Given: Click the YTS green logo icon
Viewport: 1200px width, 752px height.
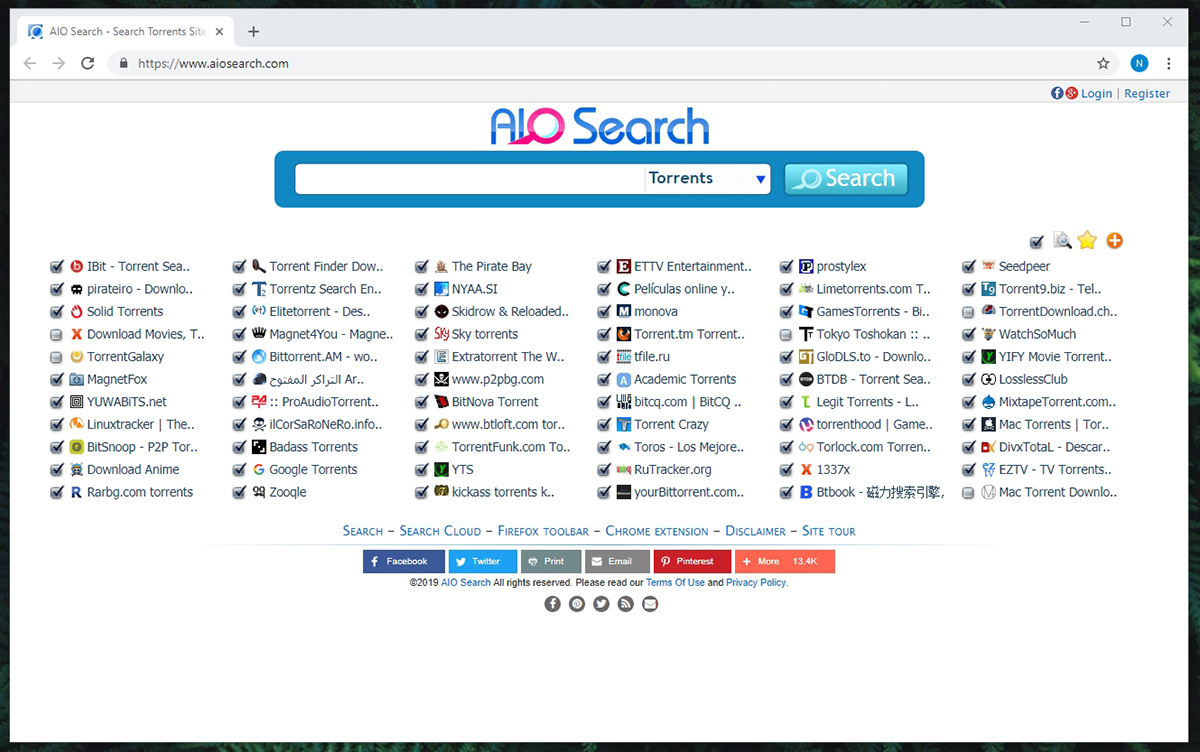Looking at the screenshot, I should (441, 470).
